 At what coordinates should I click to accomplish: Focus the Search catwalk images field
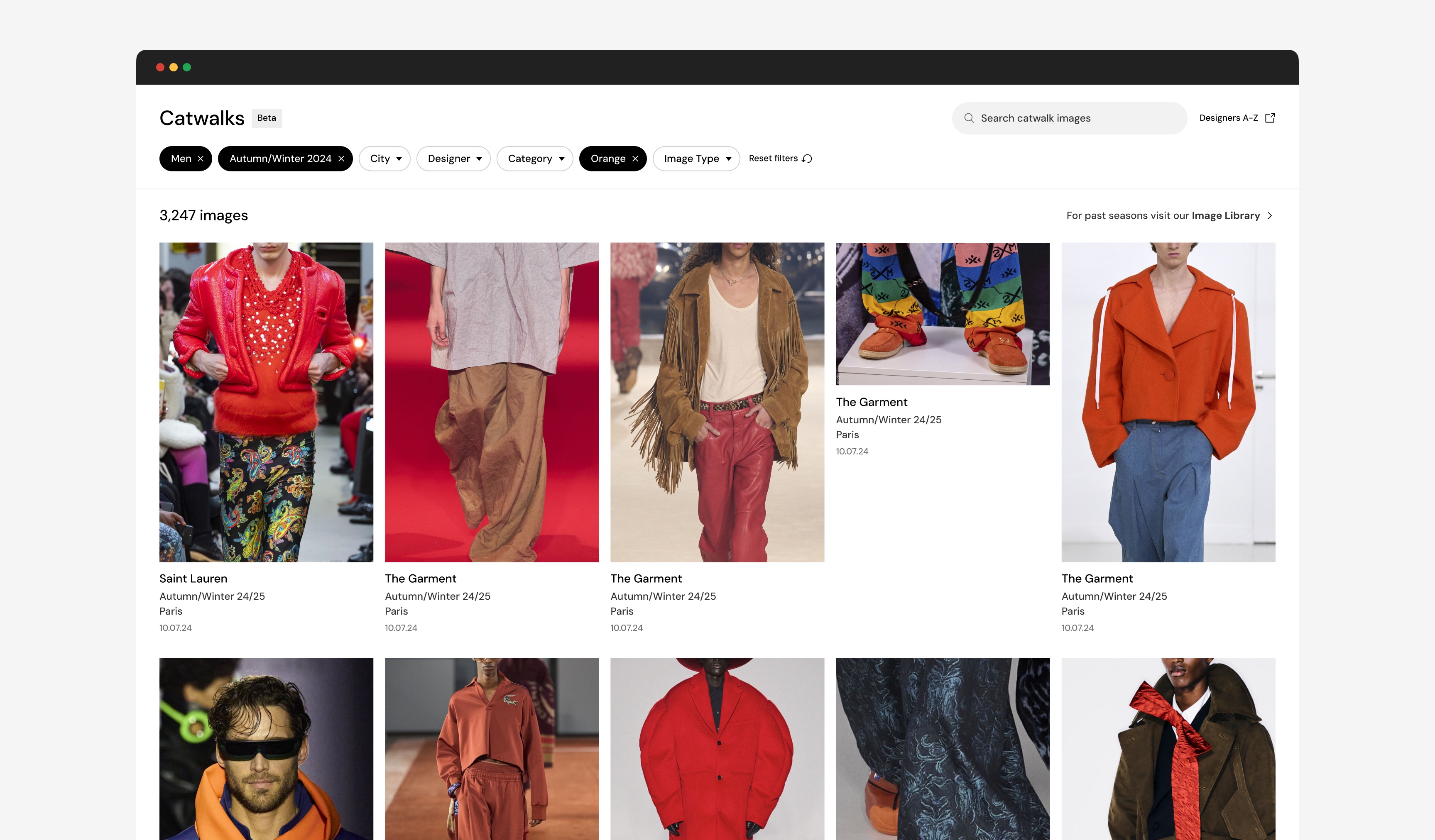pyautogui.click(x=1069, y=118)
